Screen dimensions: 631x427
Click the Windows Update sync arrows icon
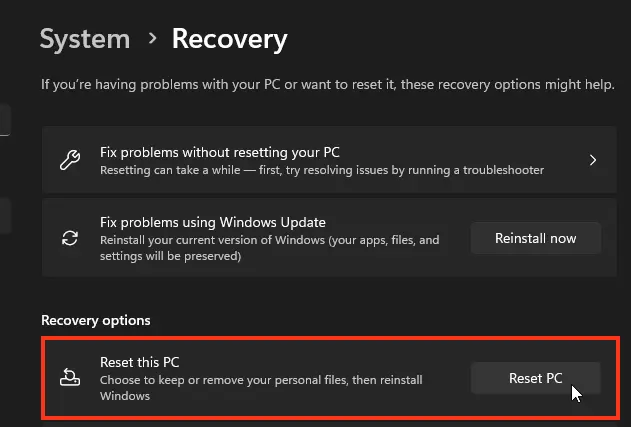coord(70,239)
